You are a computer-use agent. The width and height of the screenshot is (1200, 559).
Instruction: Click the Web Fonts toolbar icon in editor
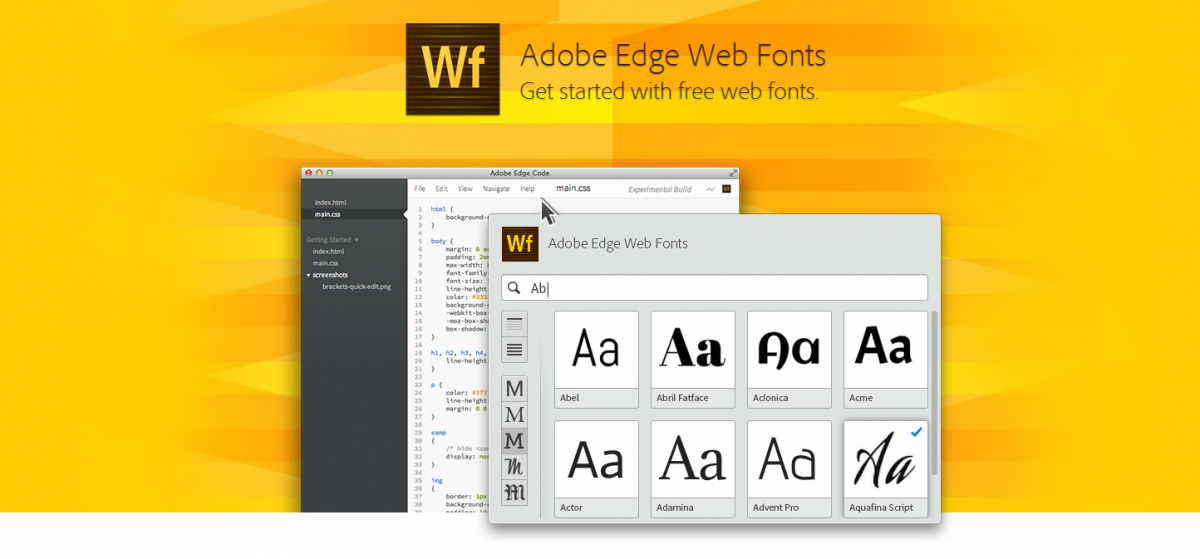[727, 188]
